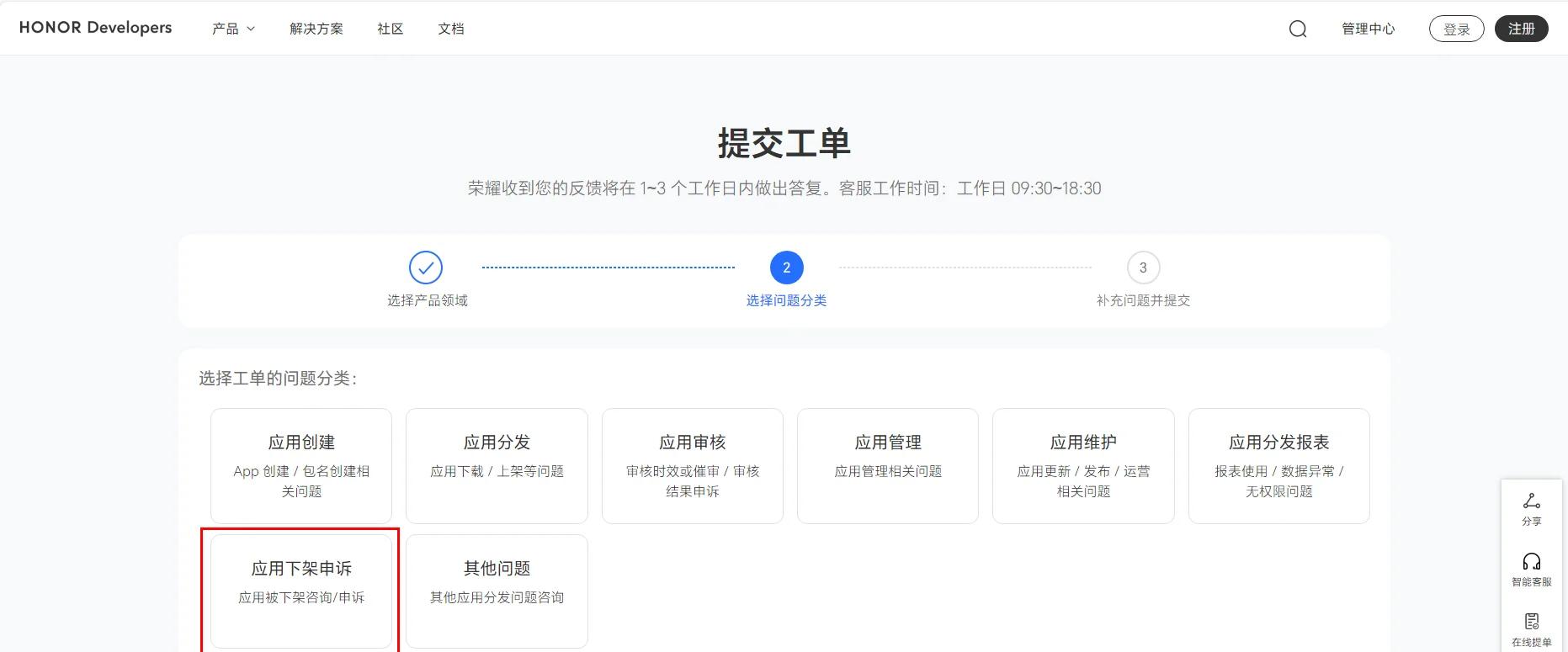The width and height of the screenshot is (1568, 652).
Task: Select the 应用创建 category card
Action: (301, 465)
